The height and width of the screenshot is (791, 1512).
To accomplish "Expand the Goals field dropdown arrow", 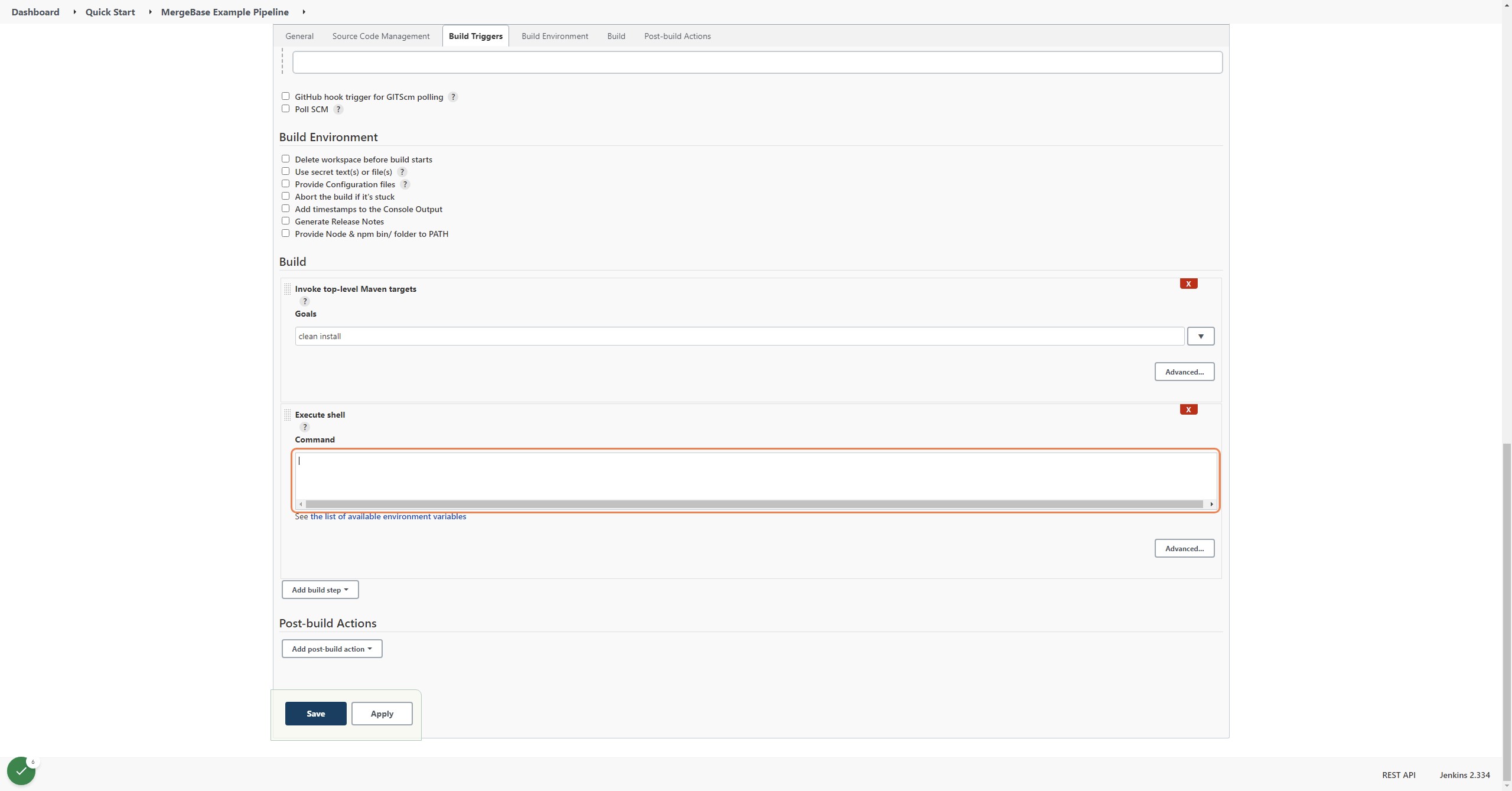I will 1201,336.
